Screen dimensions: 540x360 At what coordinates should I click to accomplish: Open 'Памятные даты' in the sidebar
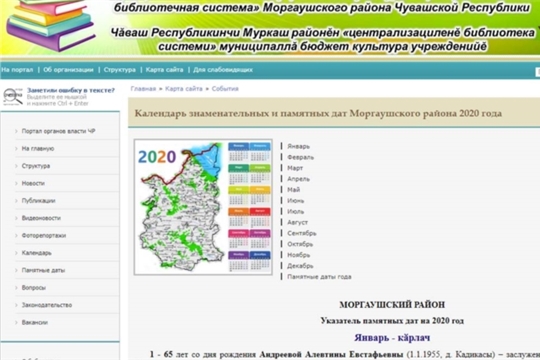(x=43, y=270)
